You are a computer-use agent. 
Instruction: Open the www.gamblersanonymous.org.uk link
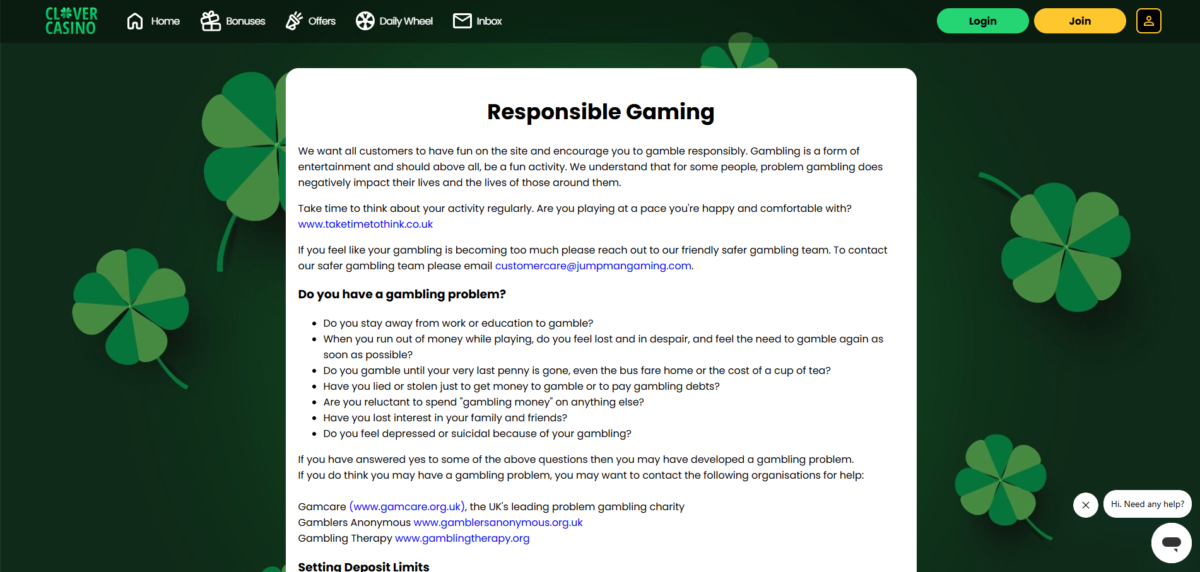tap(497, 522)
